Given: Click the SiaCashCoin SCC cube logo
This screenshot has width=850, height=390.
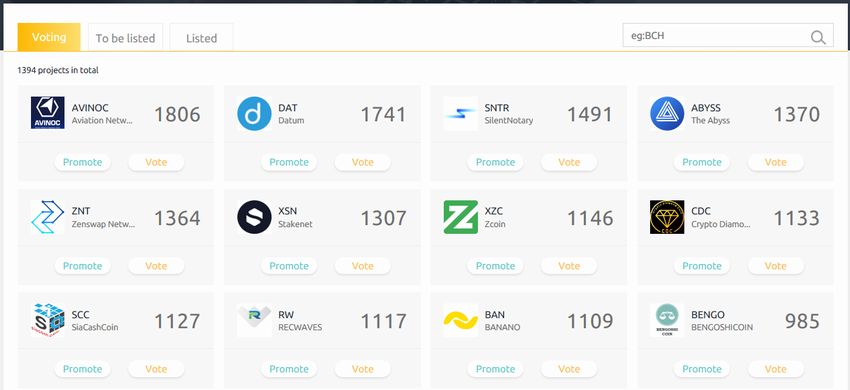Looking at the screenshot, I should [x=48, y=320].
